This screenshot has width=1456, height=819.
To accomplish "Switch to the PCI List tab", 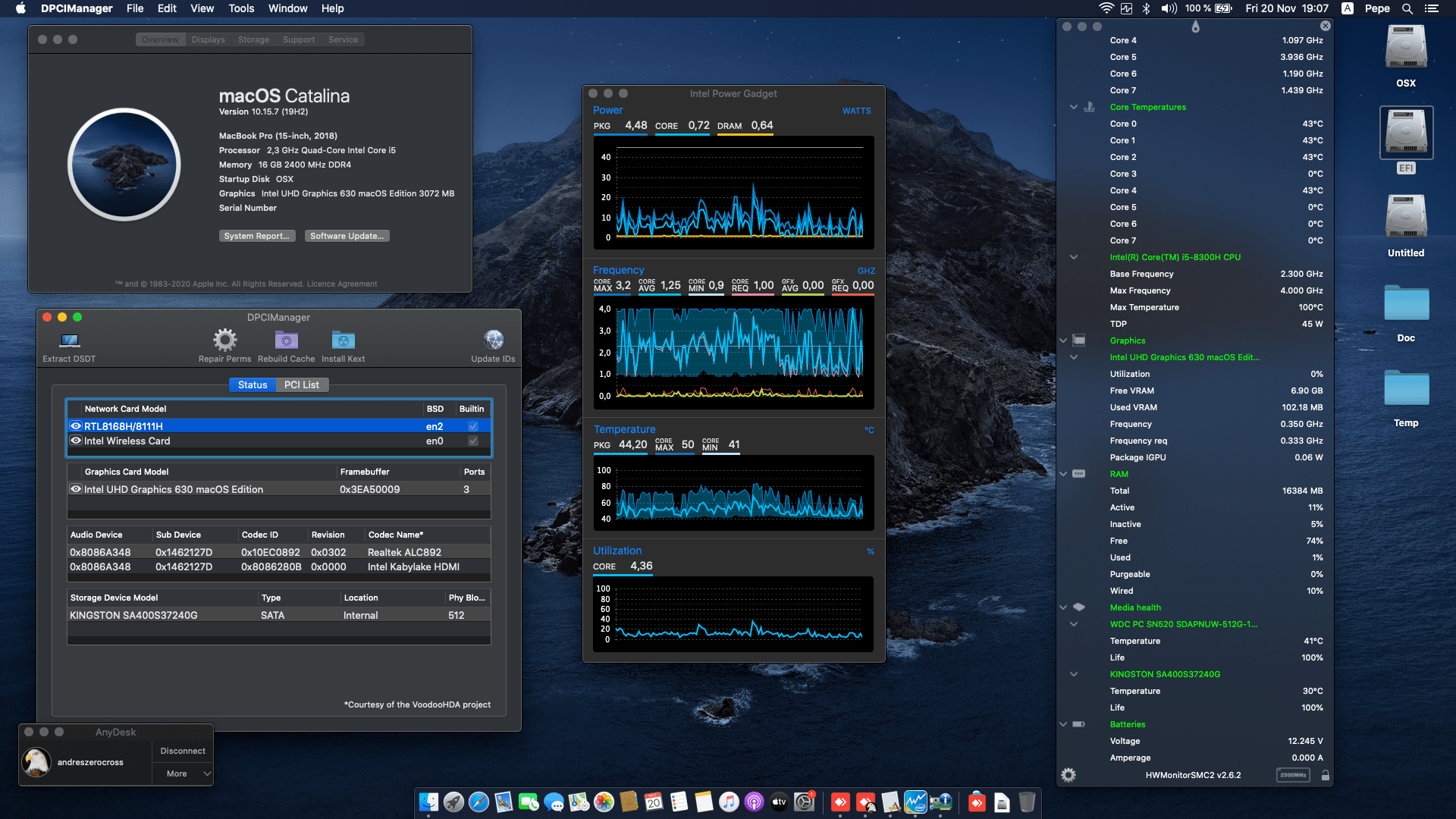I will coord(301,384).
